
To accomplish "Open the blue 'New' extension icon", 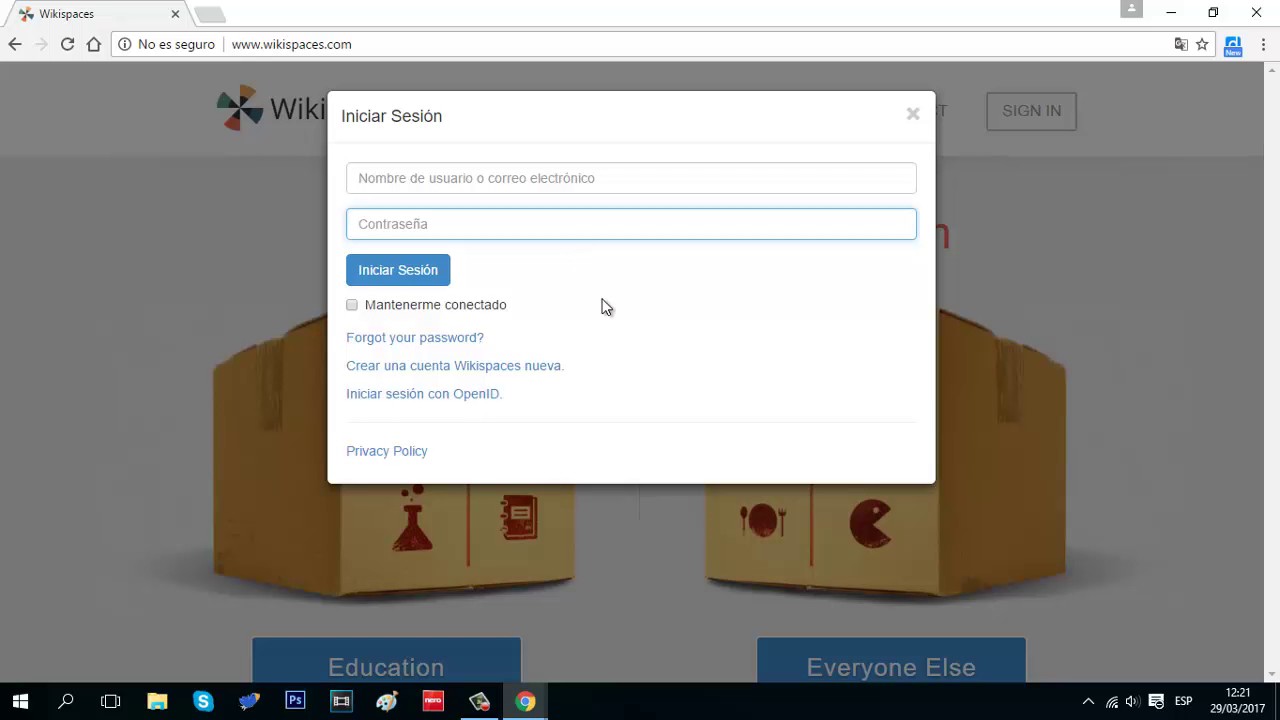I will click(1233, 46).
